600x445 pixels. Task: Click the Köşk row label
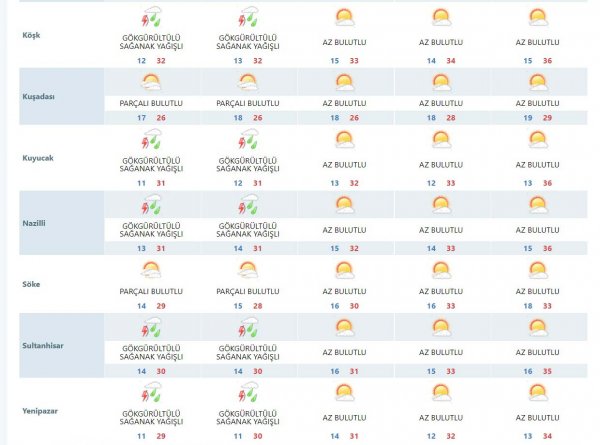[31, 35]
